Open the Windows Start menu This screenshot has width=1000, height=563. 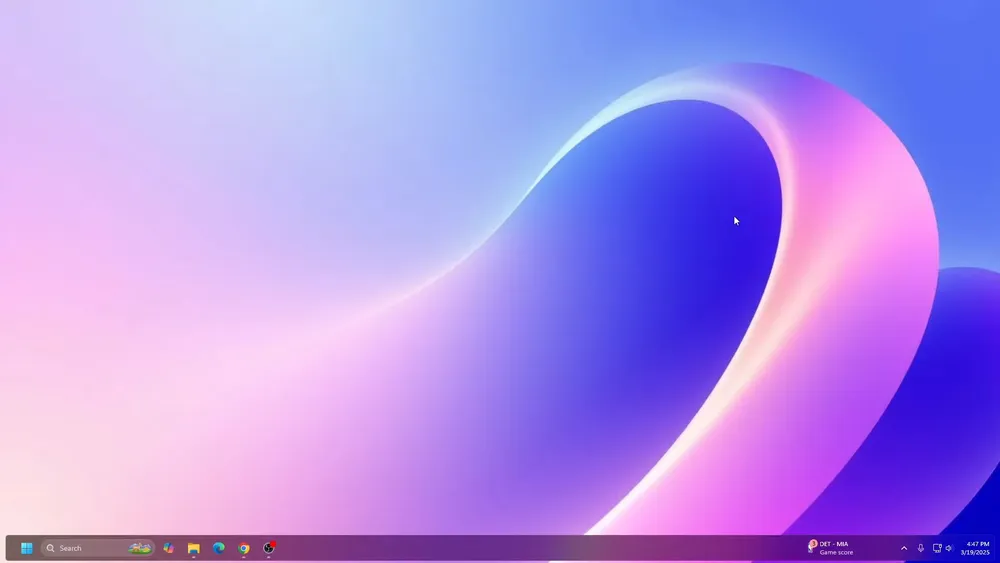click(x=27, y=548)
